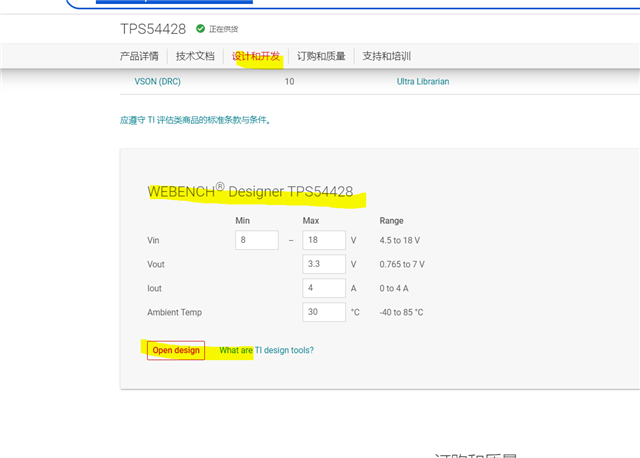Click the Vin Max input field
This screenshot has height=458, width=640.
324,240
